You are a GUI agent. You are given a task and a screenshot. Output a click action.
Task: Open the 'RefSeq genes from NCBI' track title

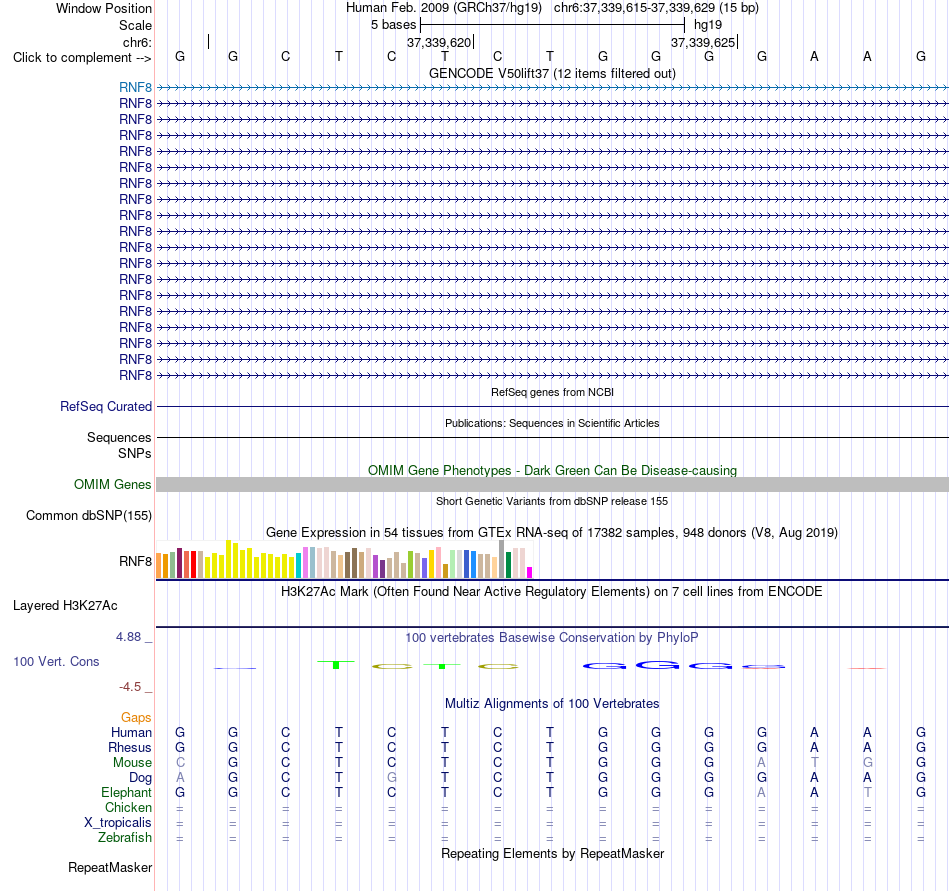(552, 392)
